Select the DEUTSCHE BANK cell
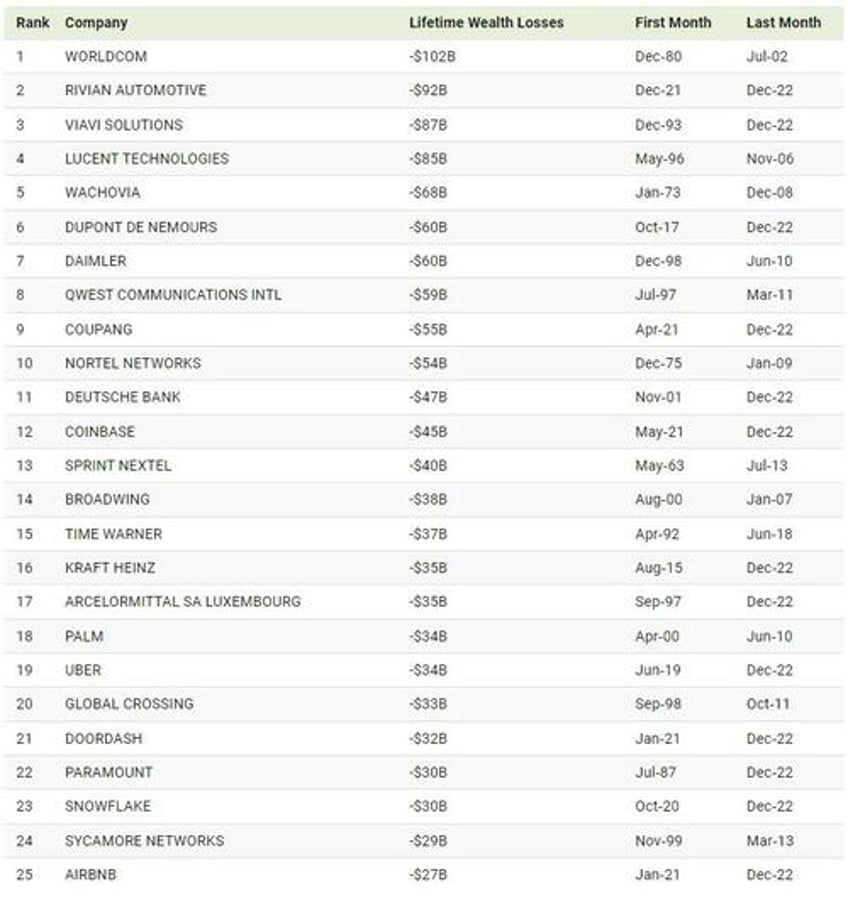This screenshot has height=898, width=848. click(123, 396)
